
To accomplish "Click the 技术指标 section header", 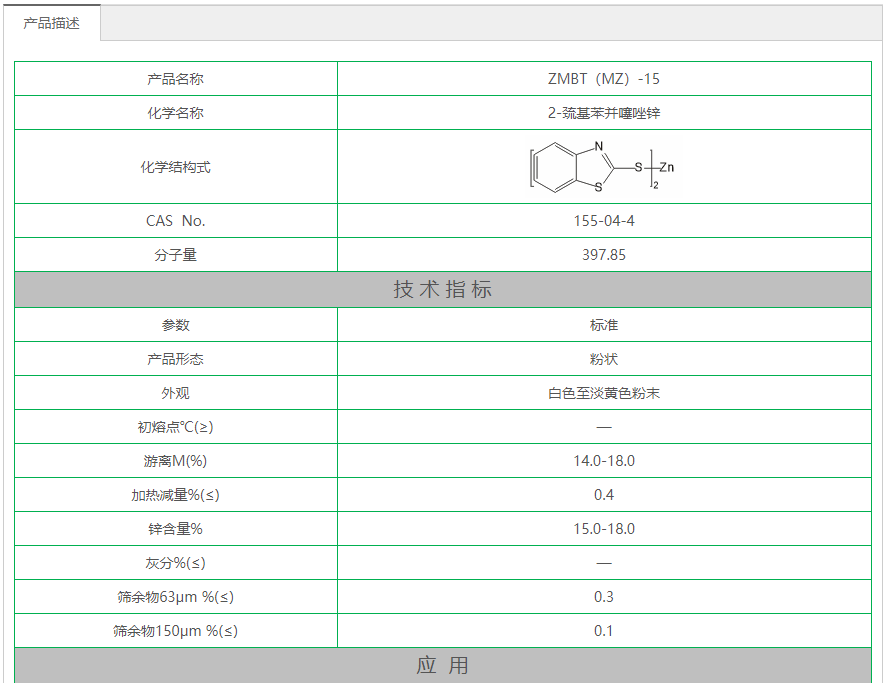I will [442, 290].
